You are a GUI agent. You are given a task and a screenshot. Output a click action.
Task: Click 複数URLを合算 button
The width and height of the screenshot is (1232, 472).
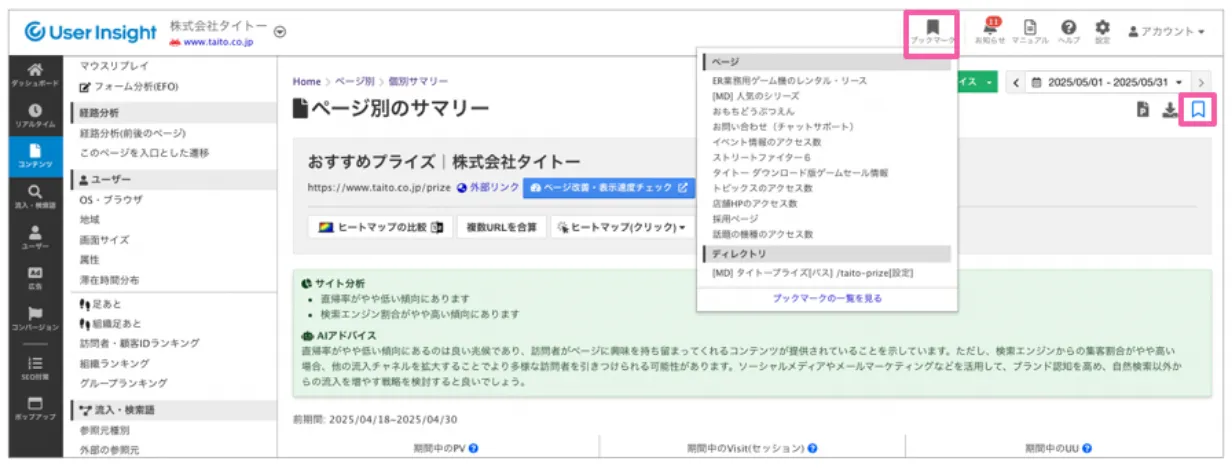click(x=501, y=228)
